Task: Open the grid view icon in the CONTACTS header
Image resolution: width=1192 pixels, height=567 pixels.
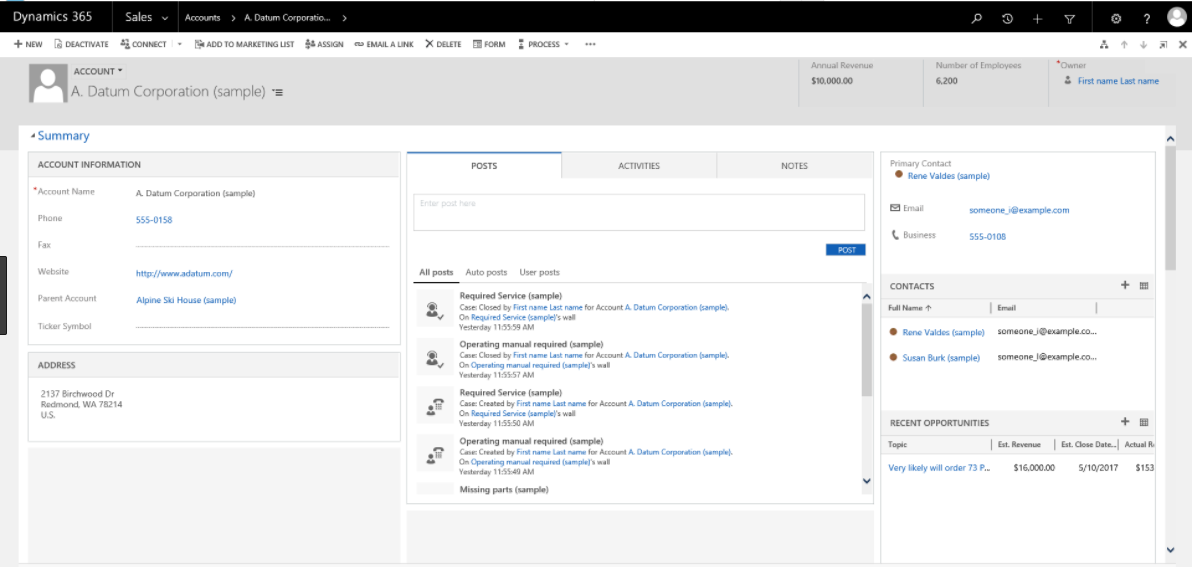Action: coord(1144,286)
